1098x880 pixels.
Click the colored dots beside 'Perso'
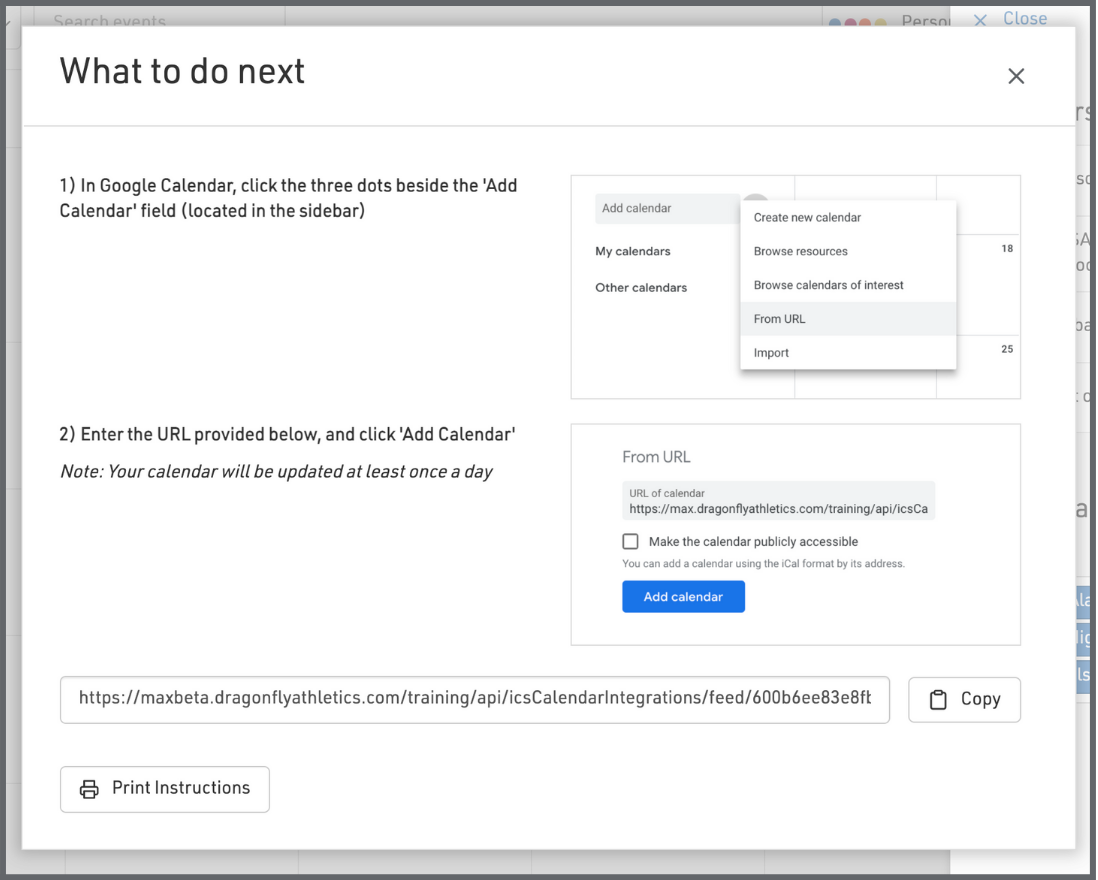tap(857, 22)
